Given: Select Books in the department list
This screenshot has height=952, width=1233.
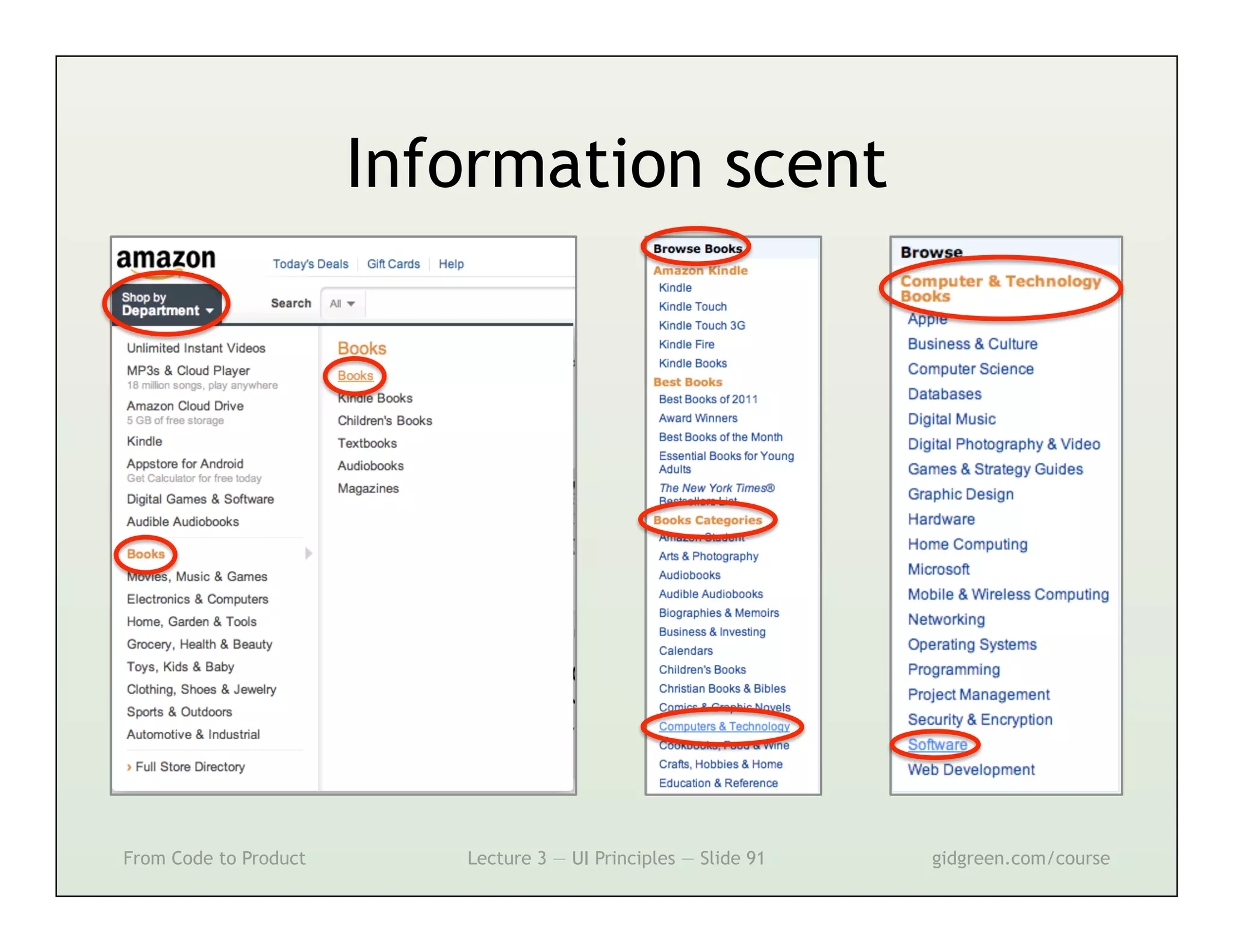Looking at the screenshot, I should pos(145,554).
